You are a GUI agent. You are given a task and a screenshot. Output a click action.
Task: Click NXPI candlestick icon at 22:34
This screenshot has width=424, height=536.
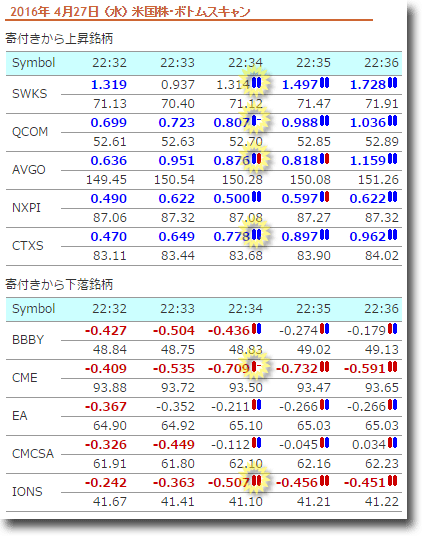pos(256,197)
